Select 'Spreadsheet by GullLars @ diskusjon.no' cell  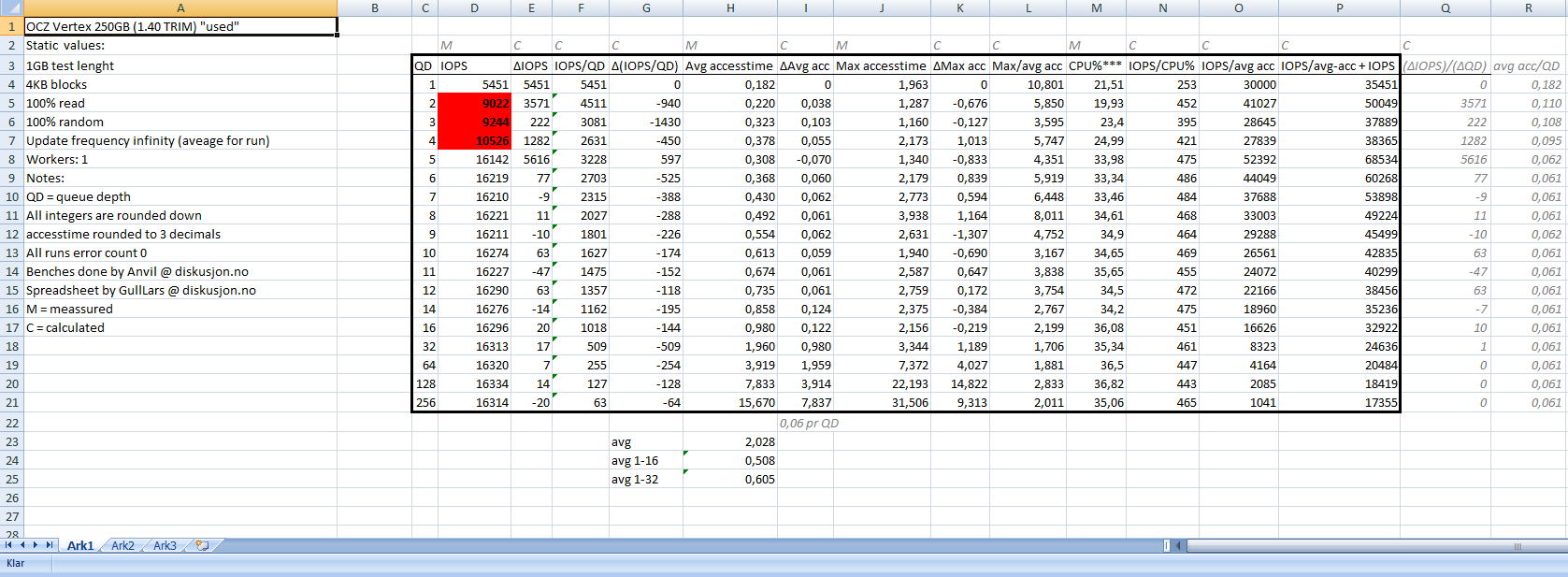180,290
